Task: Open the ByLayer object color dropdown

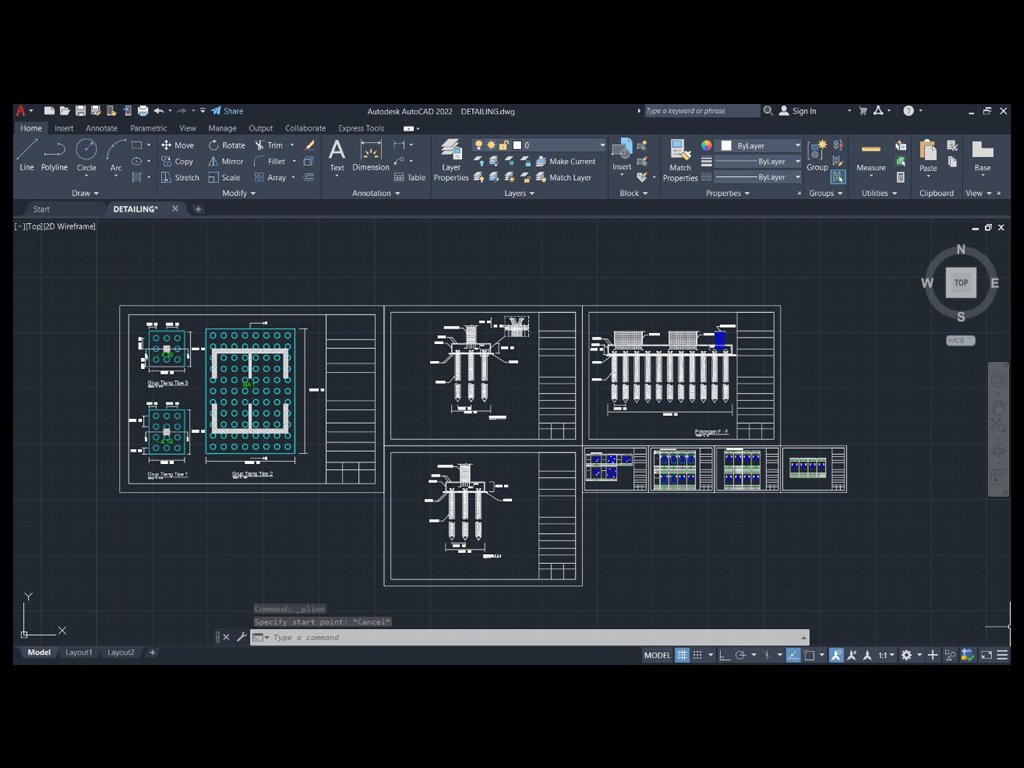Action: (x=762, y=145)
